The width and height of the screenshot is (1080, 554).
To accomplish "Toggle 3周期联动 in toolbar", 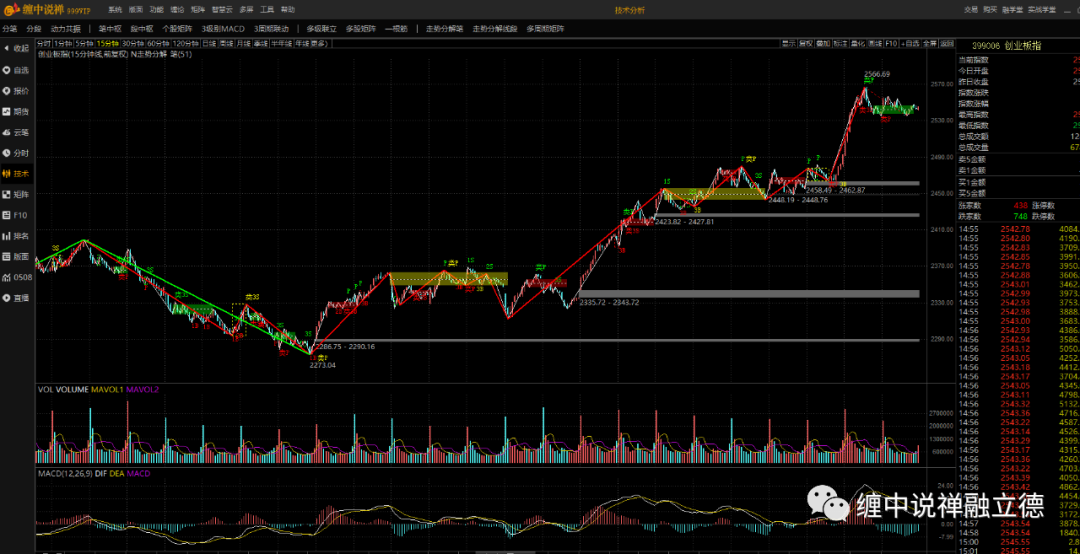I will pyautogui.click(x=271, y=29).
